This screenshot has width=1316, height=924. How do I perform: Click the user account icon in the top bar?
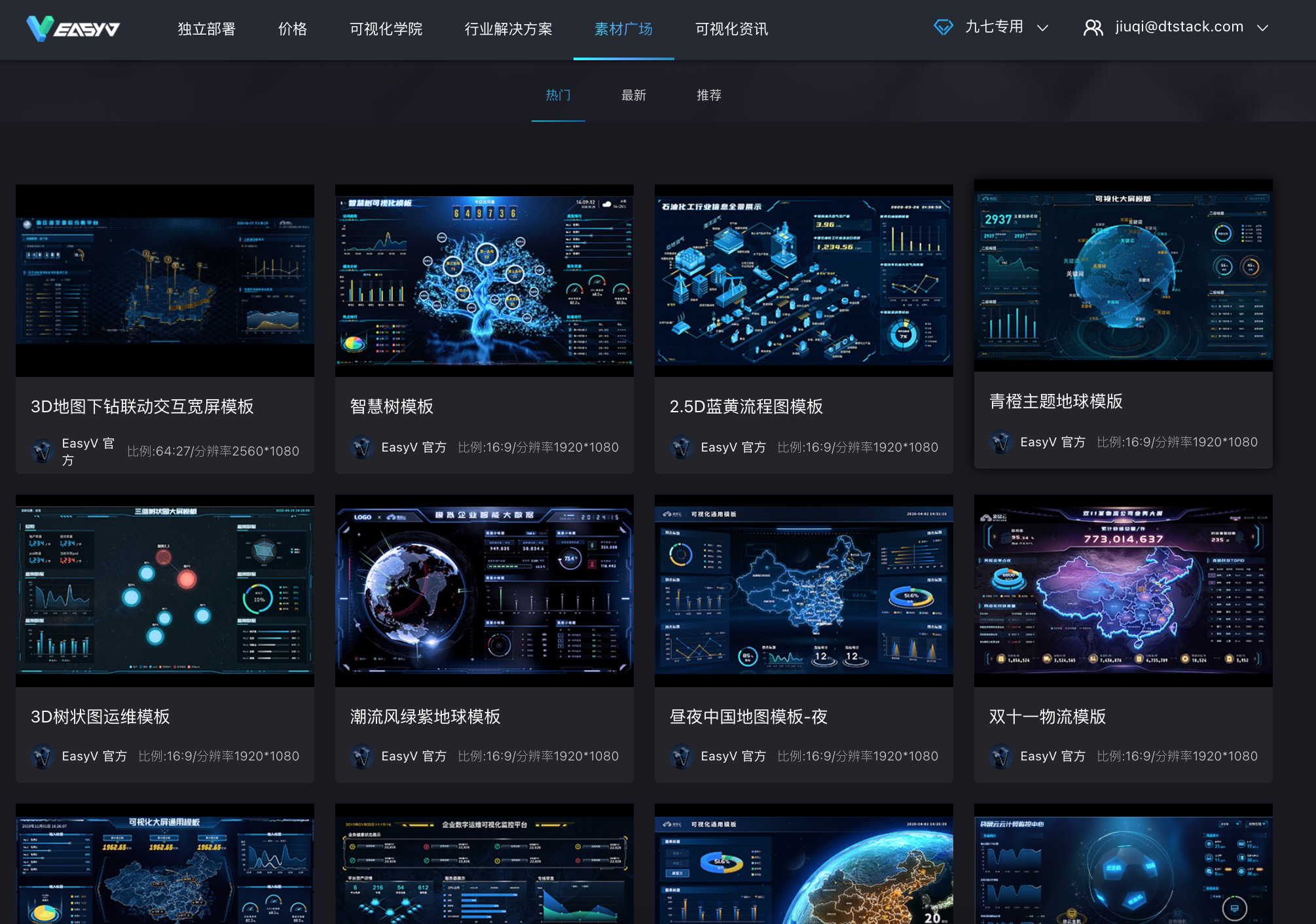(x=1094, y=27)
